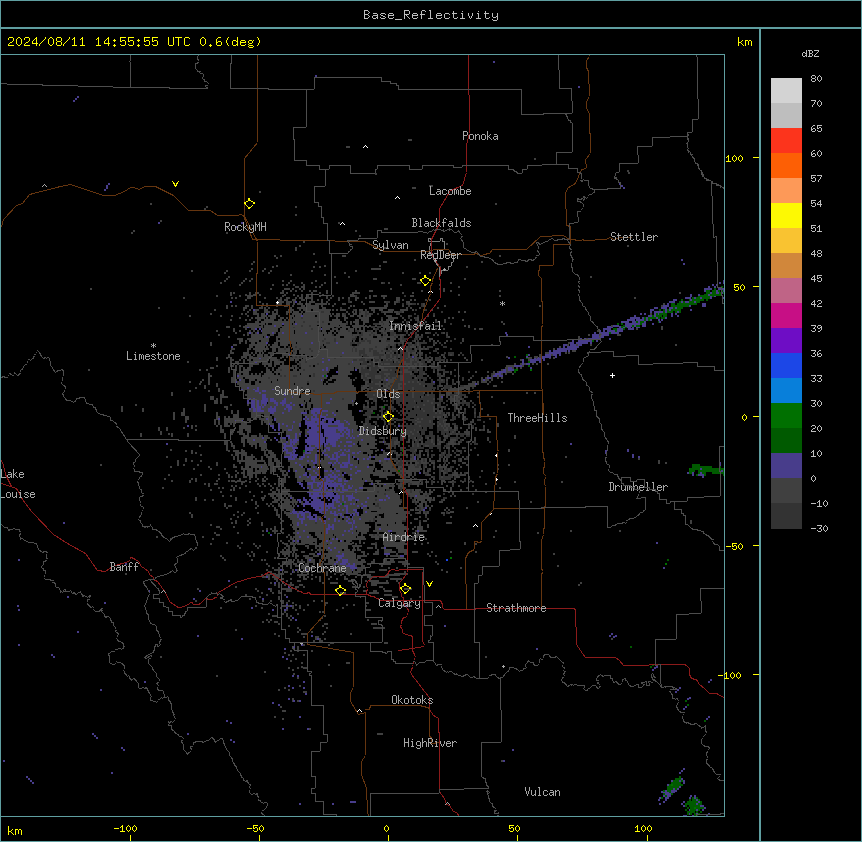Pick the bright green swatch above 20 dBZ
The width and height of the screenshot is (862, 842).
tap(786, 416)
